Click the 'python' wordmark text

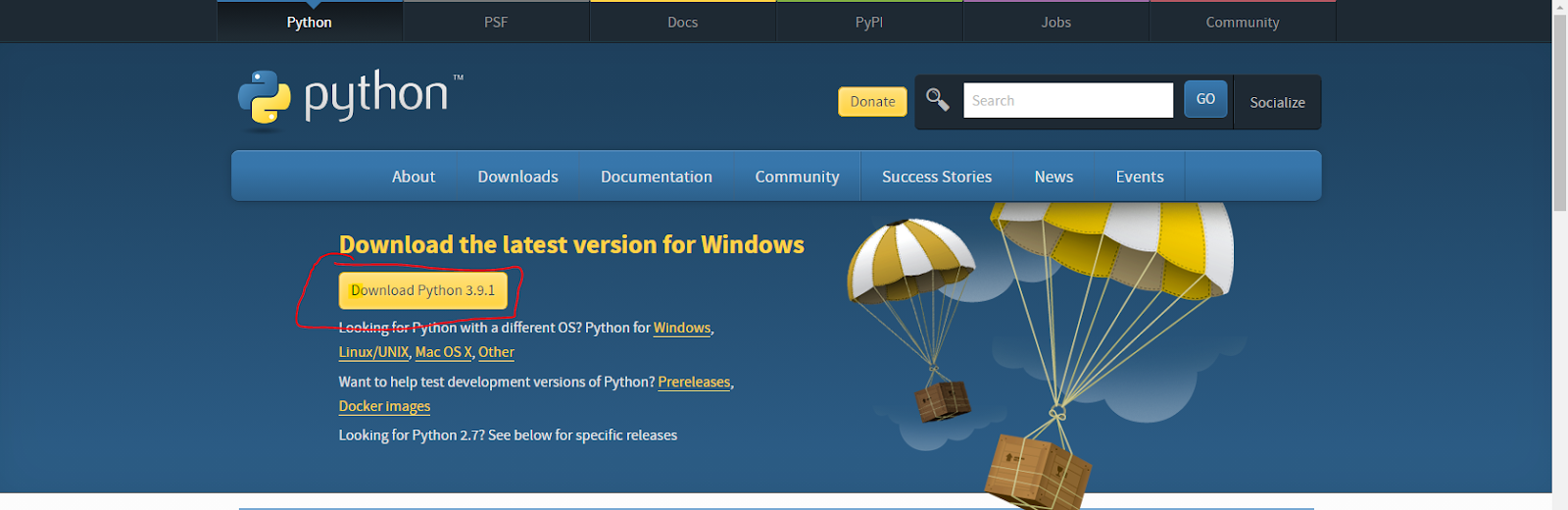(x=376, y=96)
